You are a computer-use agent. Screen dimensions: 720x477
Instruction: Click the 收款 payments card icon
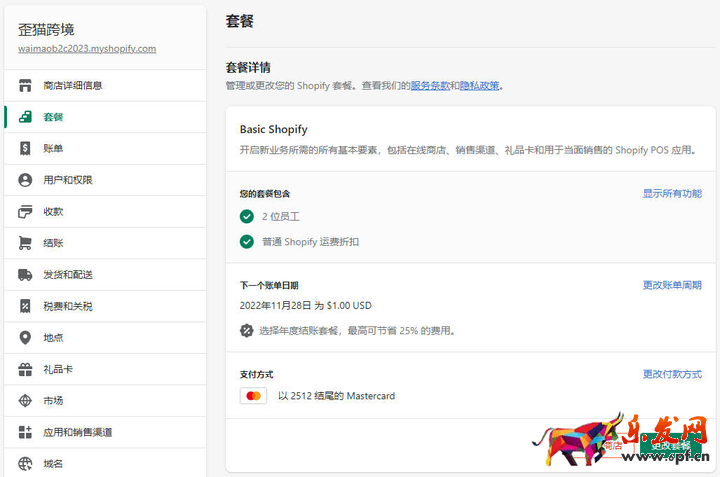(25, 211)
